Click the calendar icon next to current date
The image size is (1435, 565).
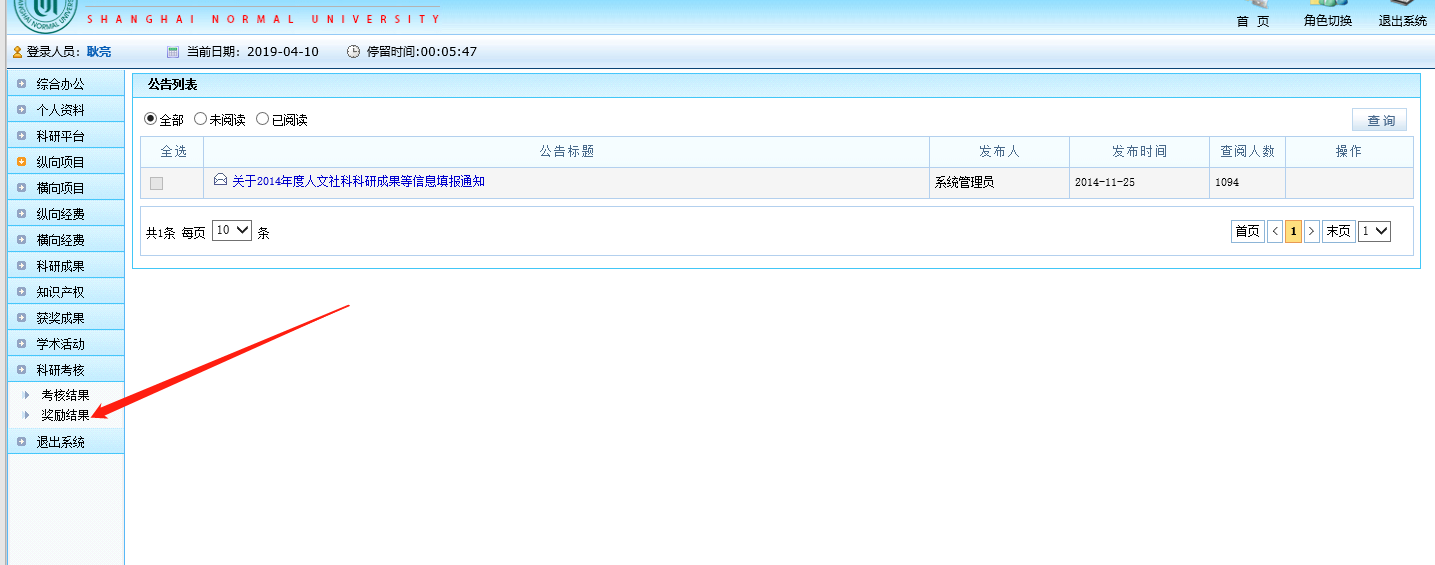[172, 52]
